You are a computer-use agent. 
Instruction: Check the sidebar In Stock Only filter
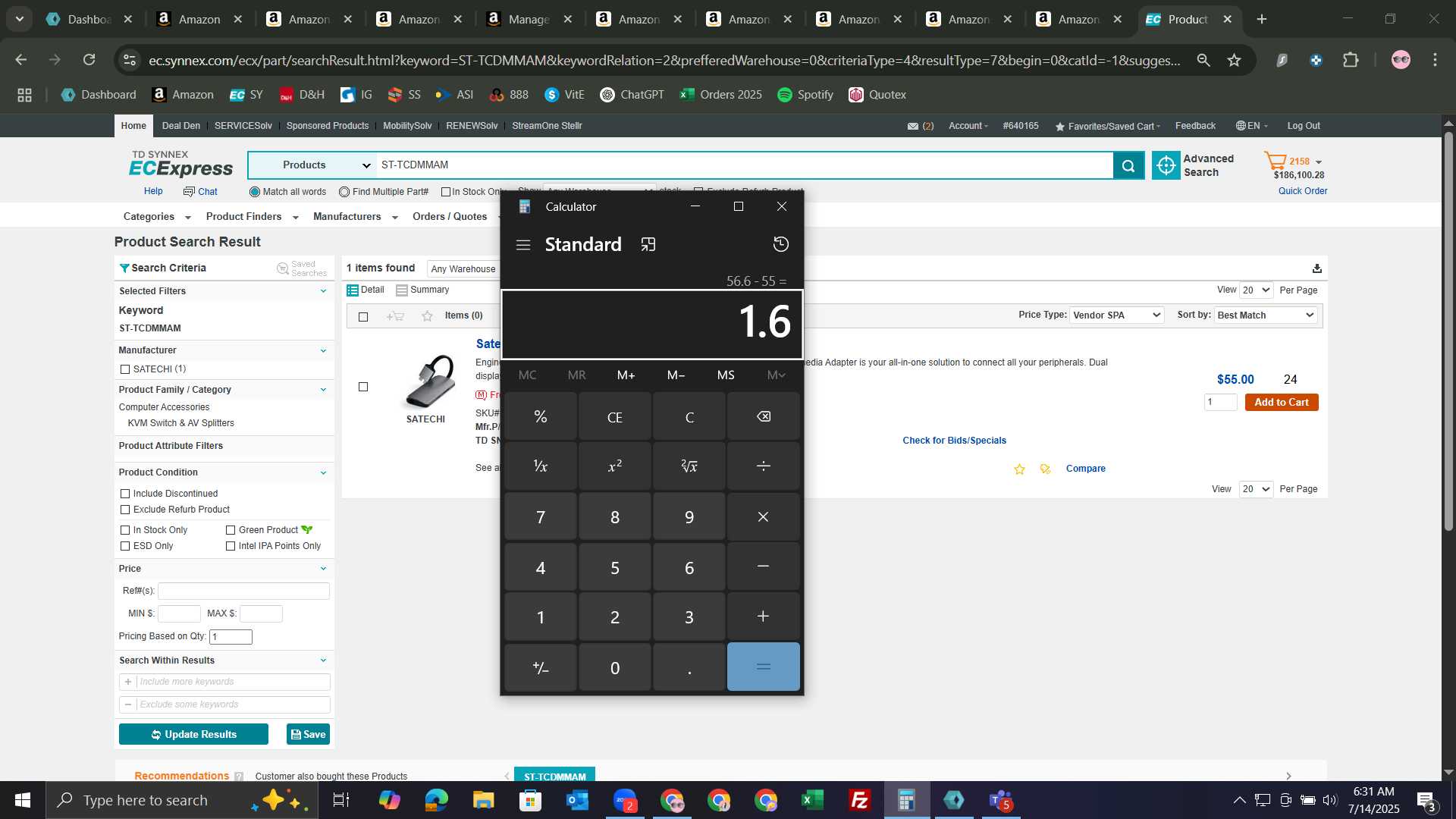point(125,530)
